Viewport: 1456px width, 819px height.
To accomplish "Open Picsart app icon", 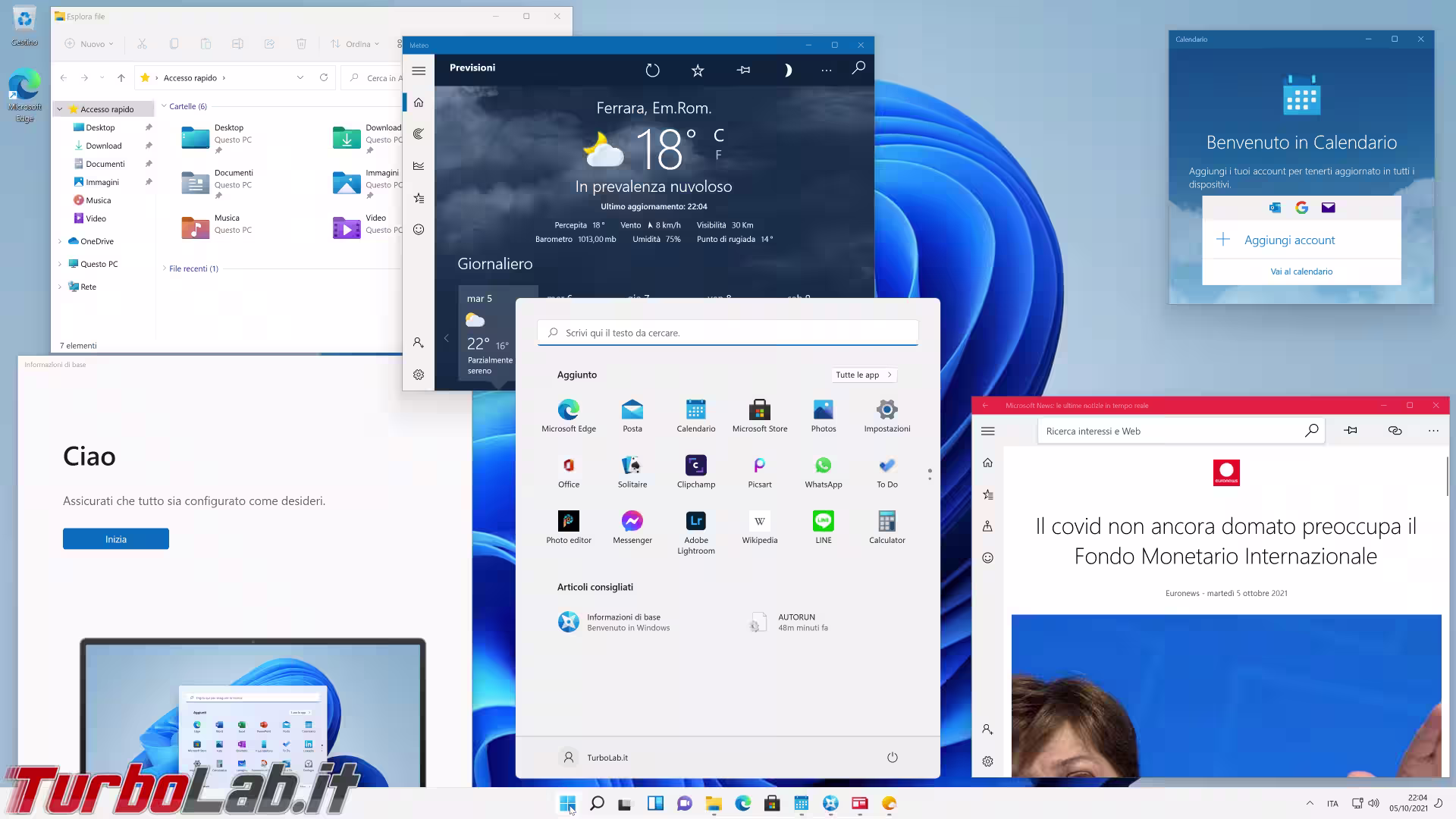I will (x=759, y=471).
